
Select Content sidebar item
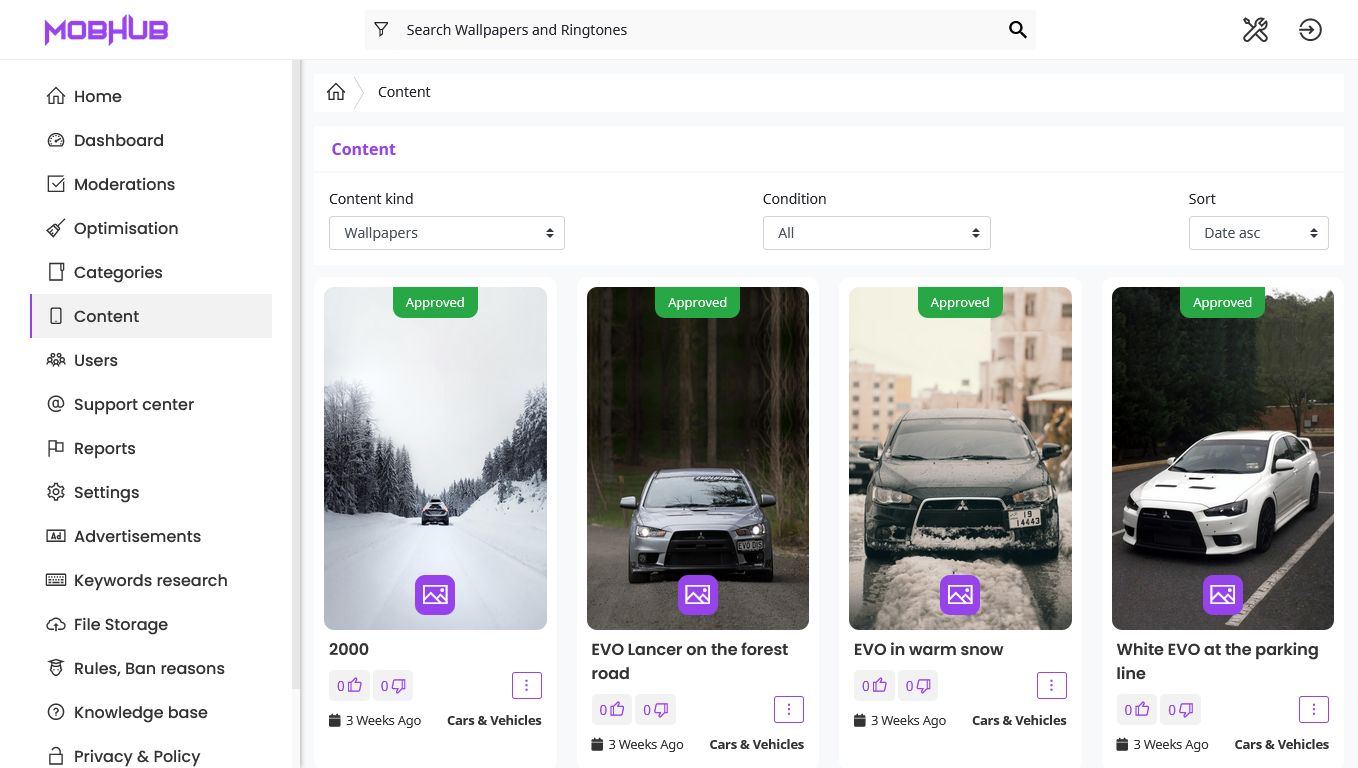[151, 316]
